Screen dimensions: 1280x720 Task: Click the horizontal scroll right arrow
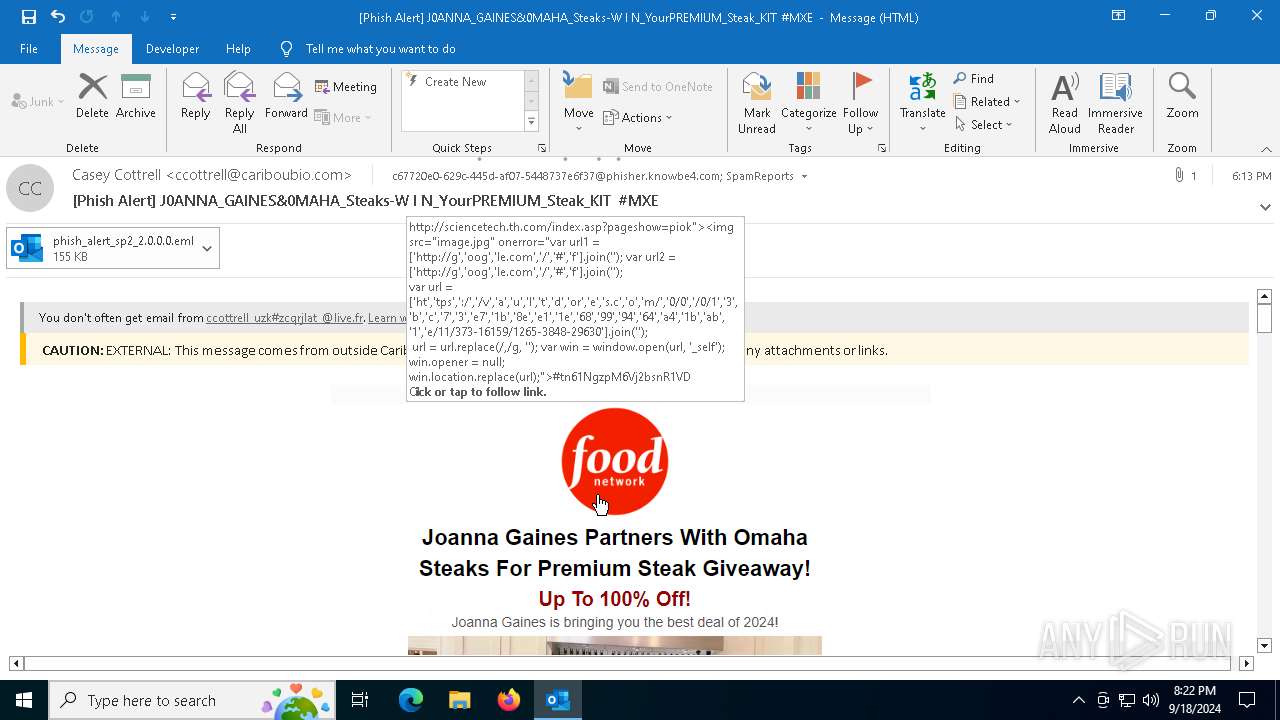tap(1246, 663)
